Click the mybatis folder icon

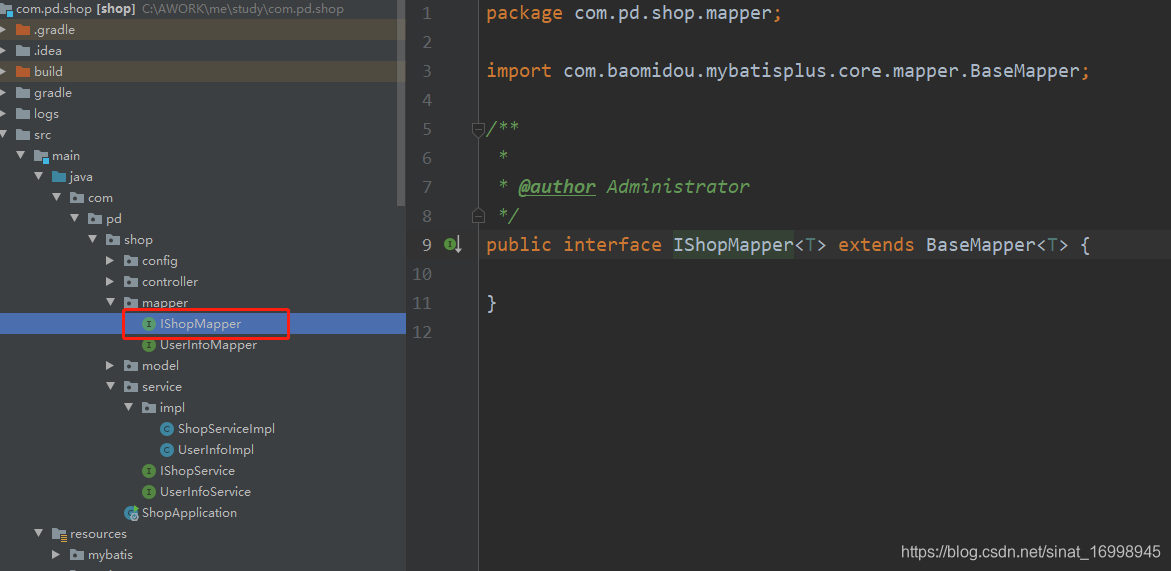[x=77, y=555]
